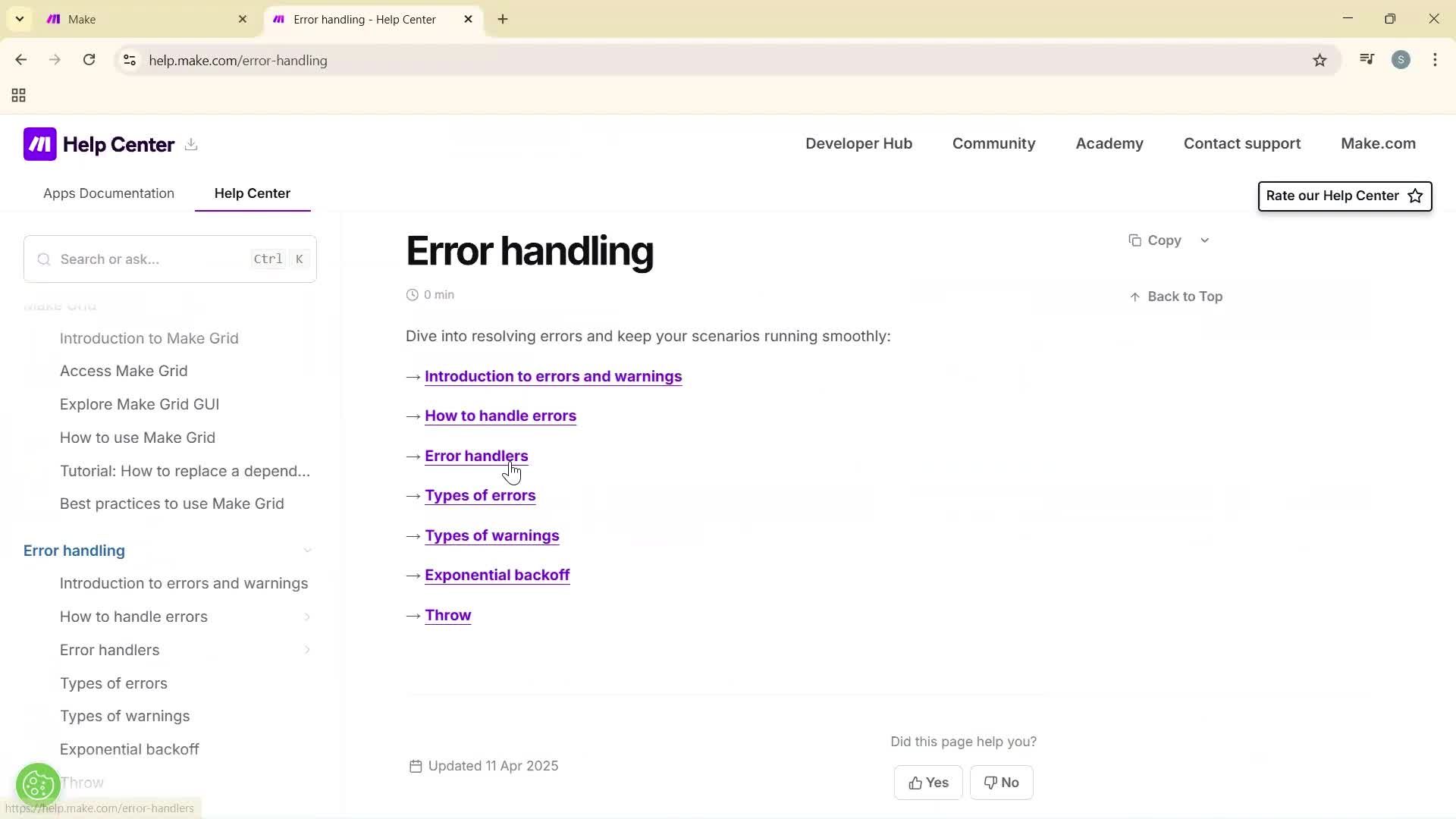
Task: Open the Contact support link
Action: (x=1242, y=143)
